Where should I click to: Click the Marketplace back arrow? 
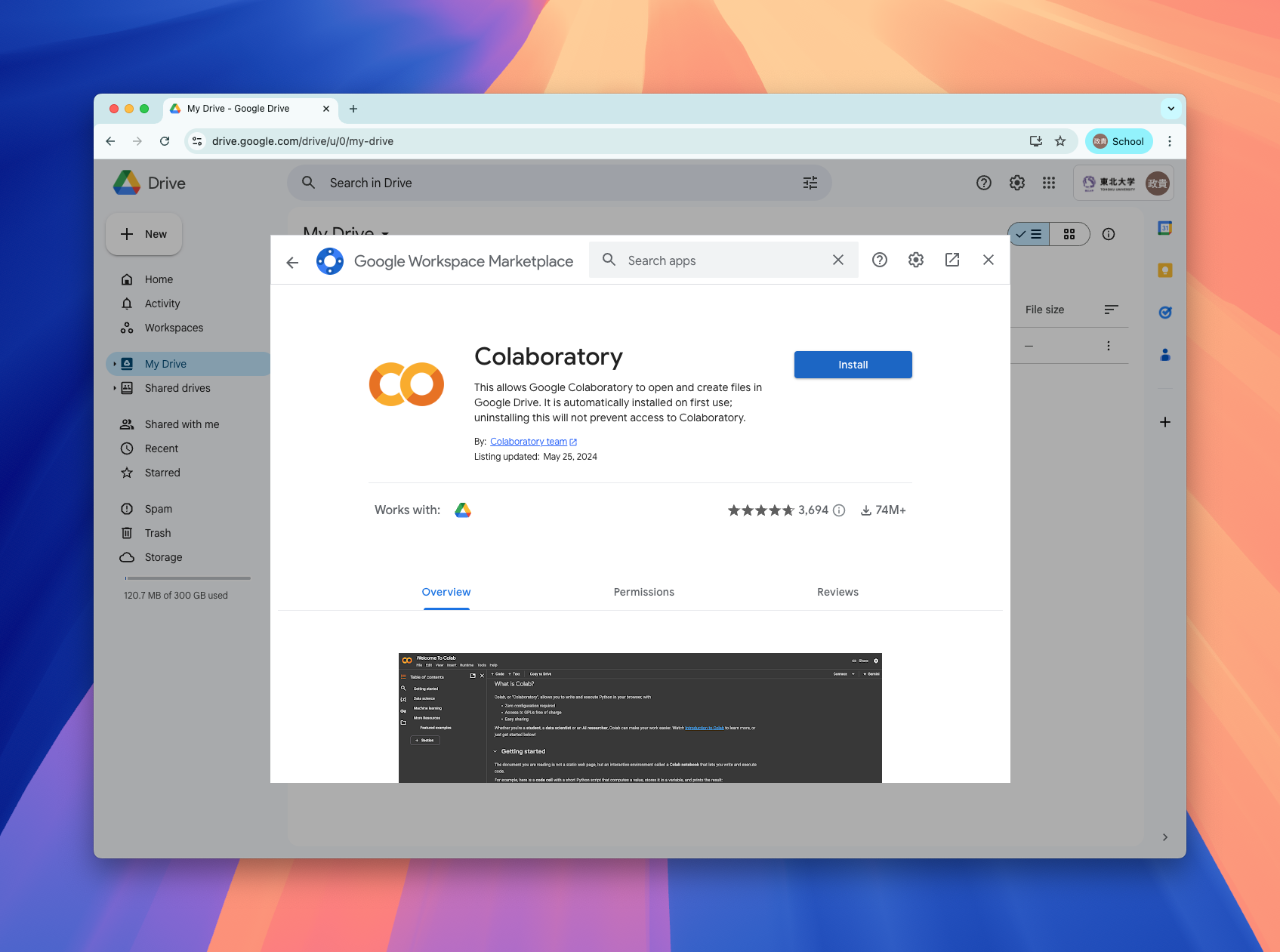pyautogui.click(x=292, y=262)
